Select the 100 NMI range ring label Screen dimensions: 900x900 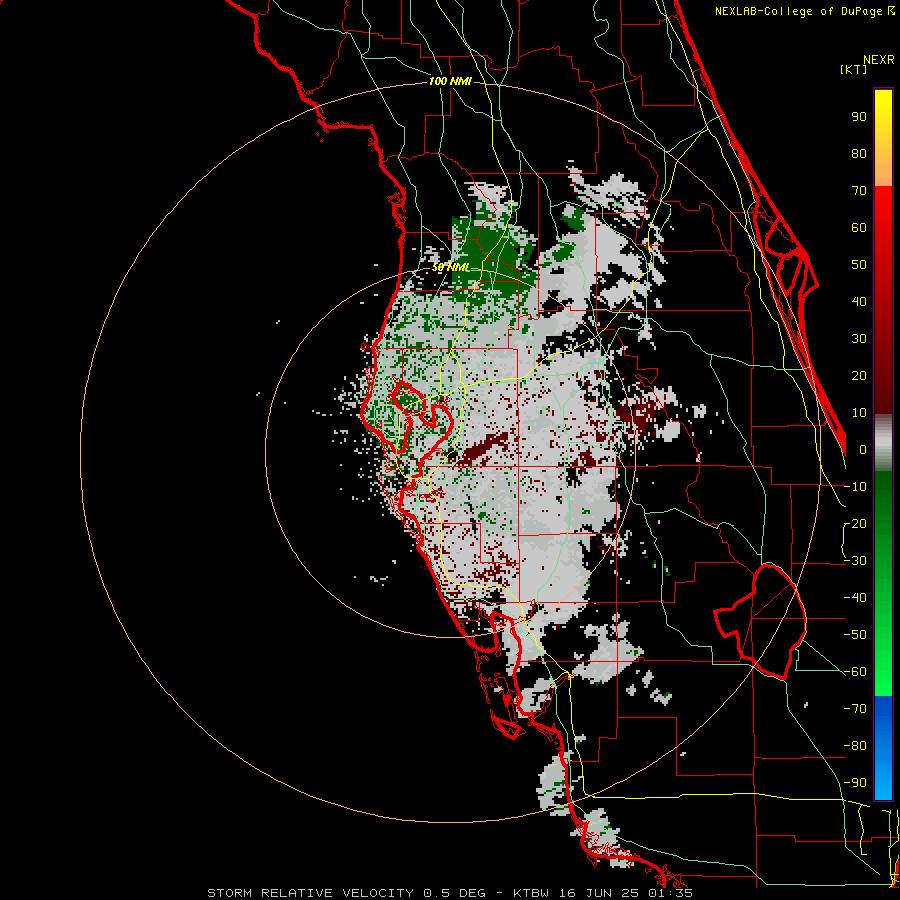pos(450,82)
